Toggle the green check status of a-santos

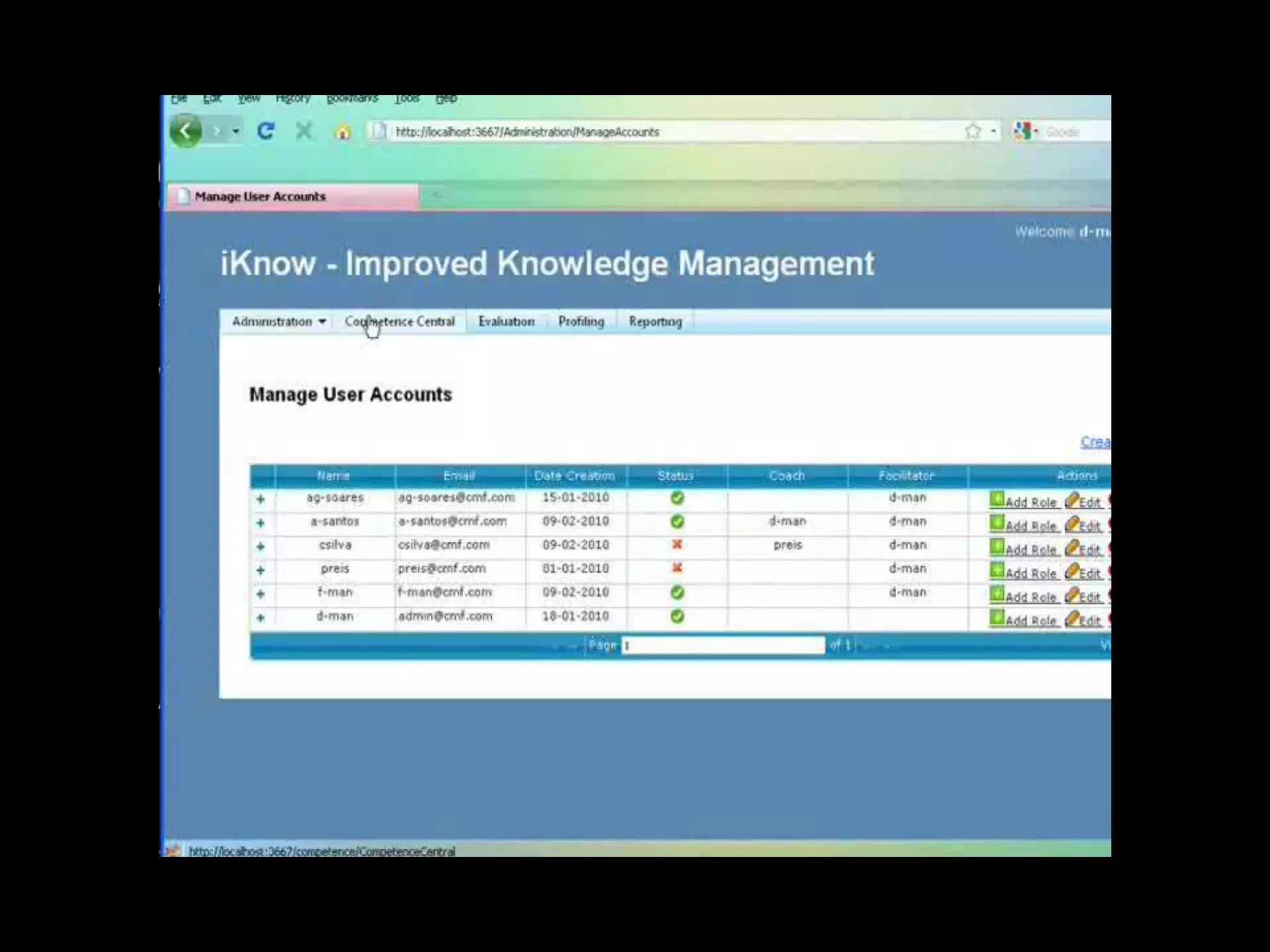click(677, 522)
